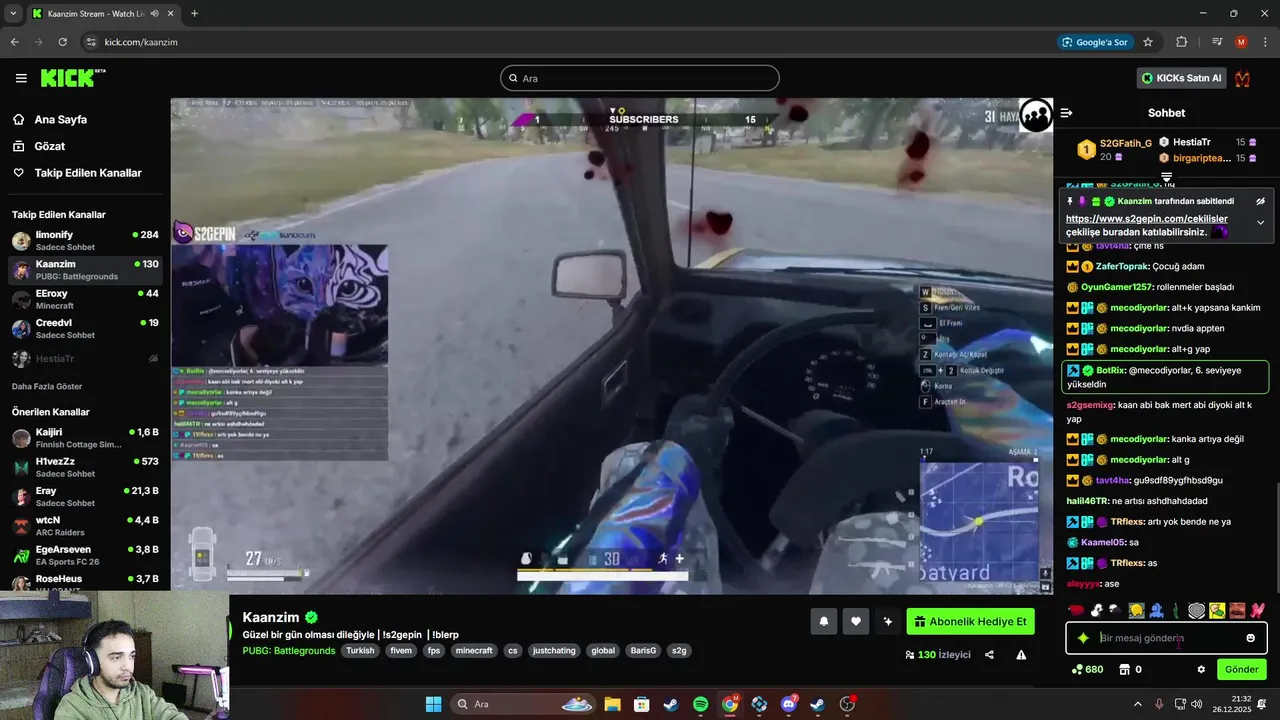Open recommended channel Eray
1280x720 pixels.
(85, 496)
